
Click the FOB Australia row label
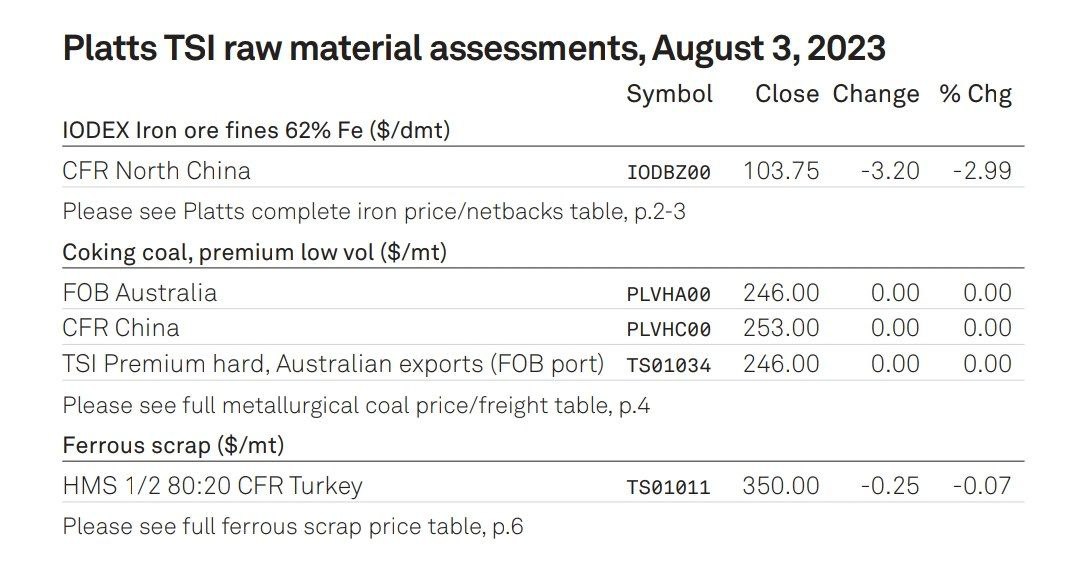pos(140,293)
